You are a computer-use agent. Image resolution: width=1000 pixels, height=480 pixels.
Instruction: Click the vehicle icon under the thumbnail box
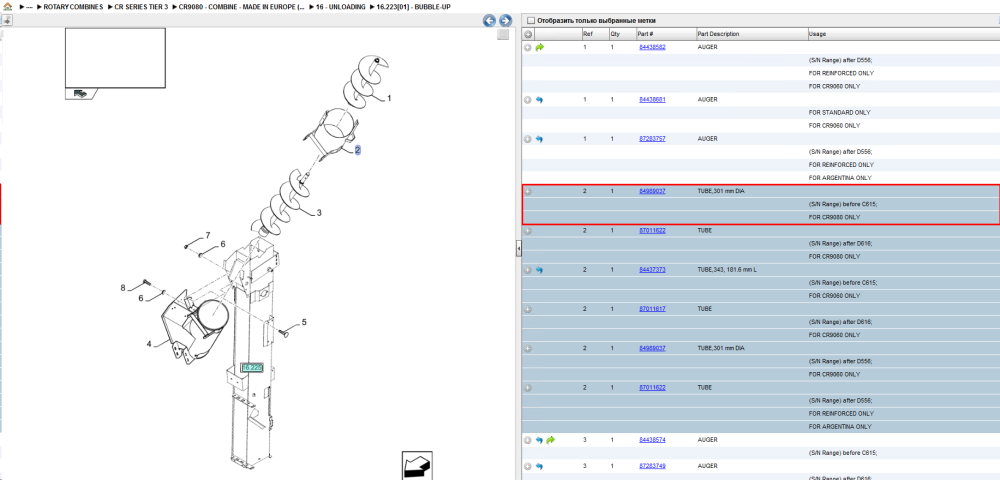[x=80, y=94]
